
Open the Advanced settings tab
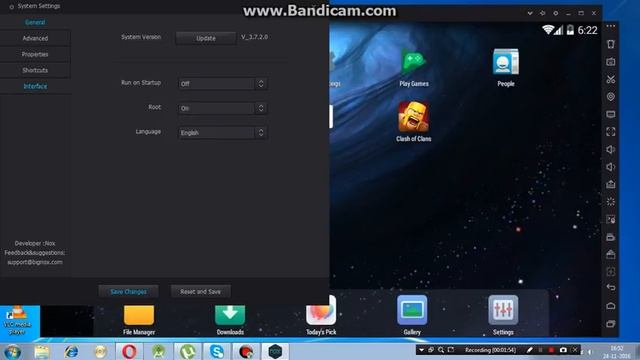(x=35, y=38)
